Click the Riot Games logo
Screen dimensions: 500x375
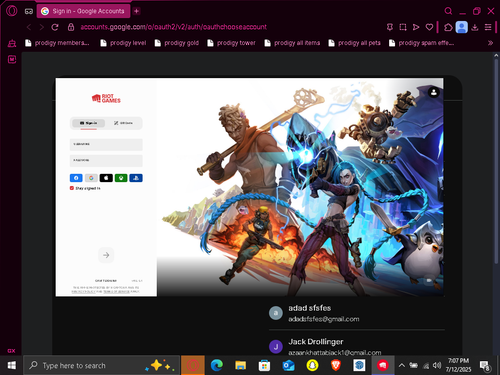coord(106,98)
